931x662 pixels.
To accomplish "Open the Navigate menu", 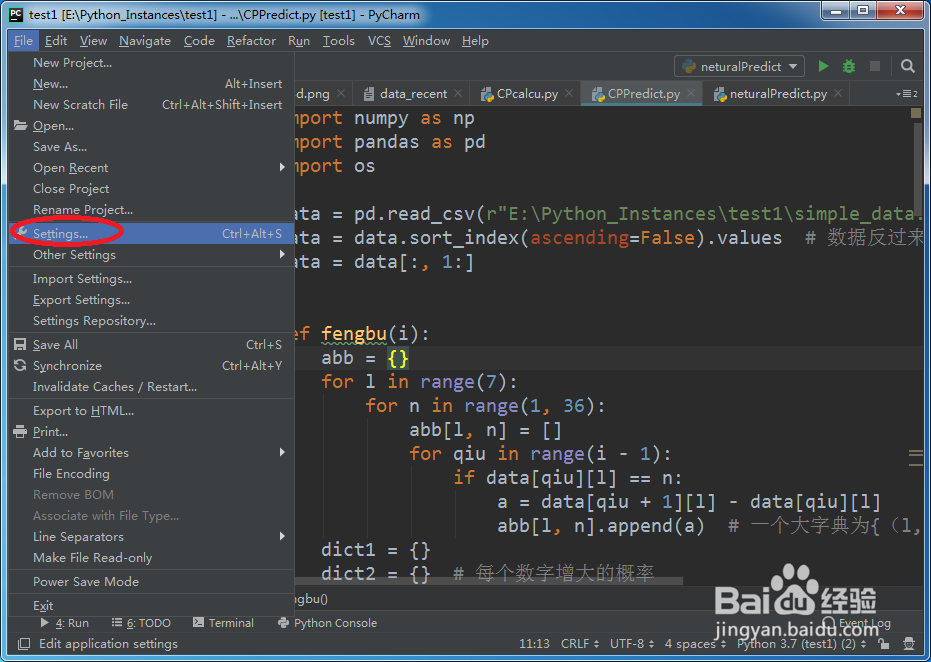I will pos(145,41).
